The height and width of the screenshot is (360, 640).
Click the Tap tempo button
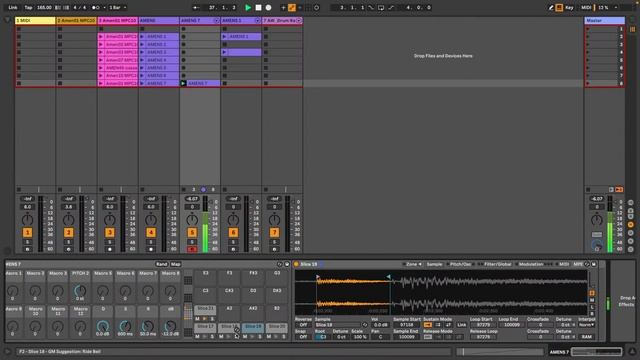point(28,7)
